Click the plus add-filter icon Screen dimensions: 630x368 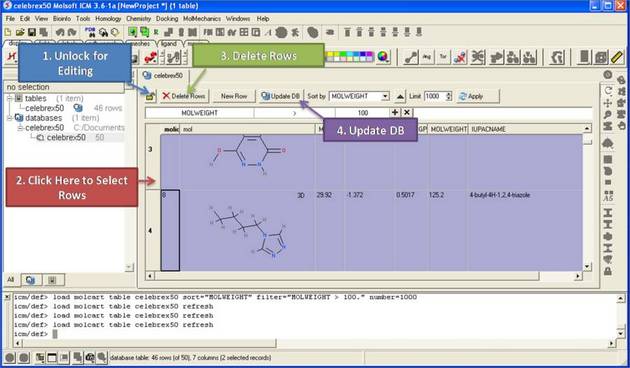[x=395, y=112]
